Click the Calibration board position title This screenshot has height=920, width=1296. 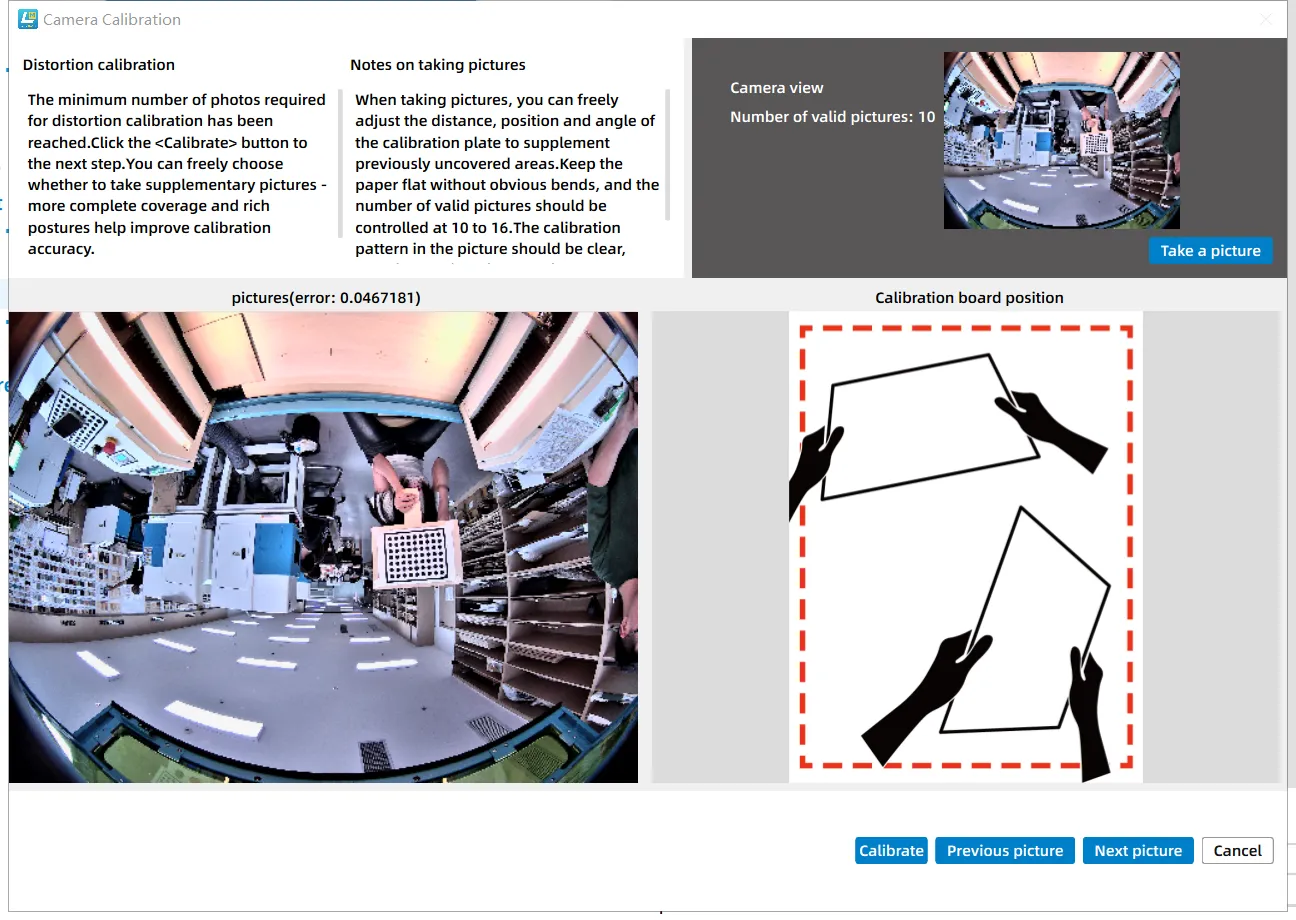968,297
